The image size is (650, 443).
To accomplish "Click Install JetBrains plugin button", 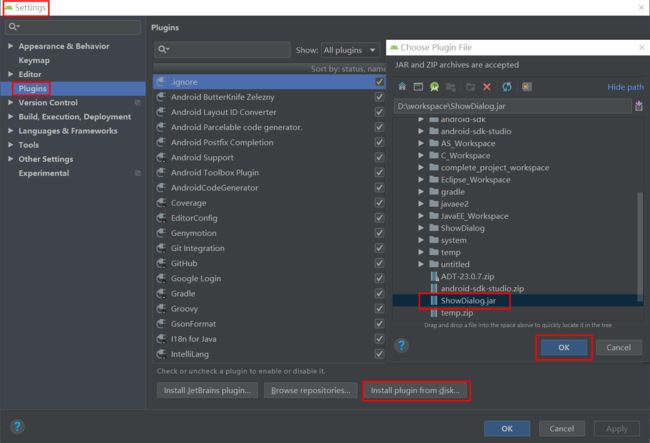I will click(207, 391).
